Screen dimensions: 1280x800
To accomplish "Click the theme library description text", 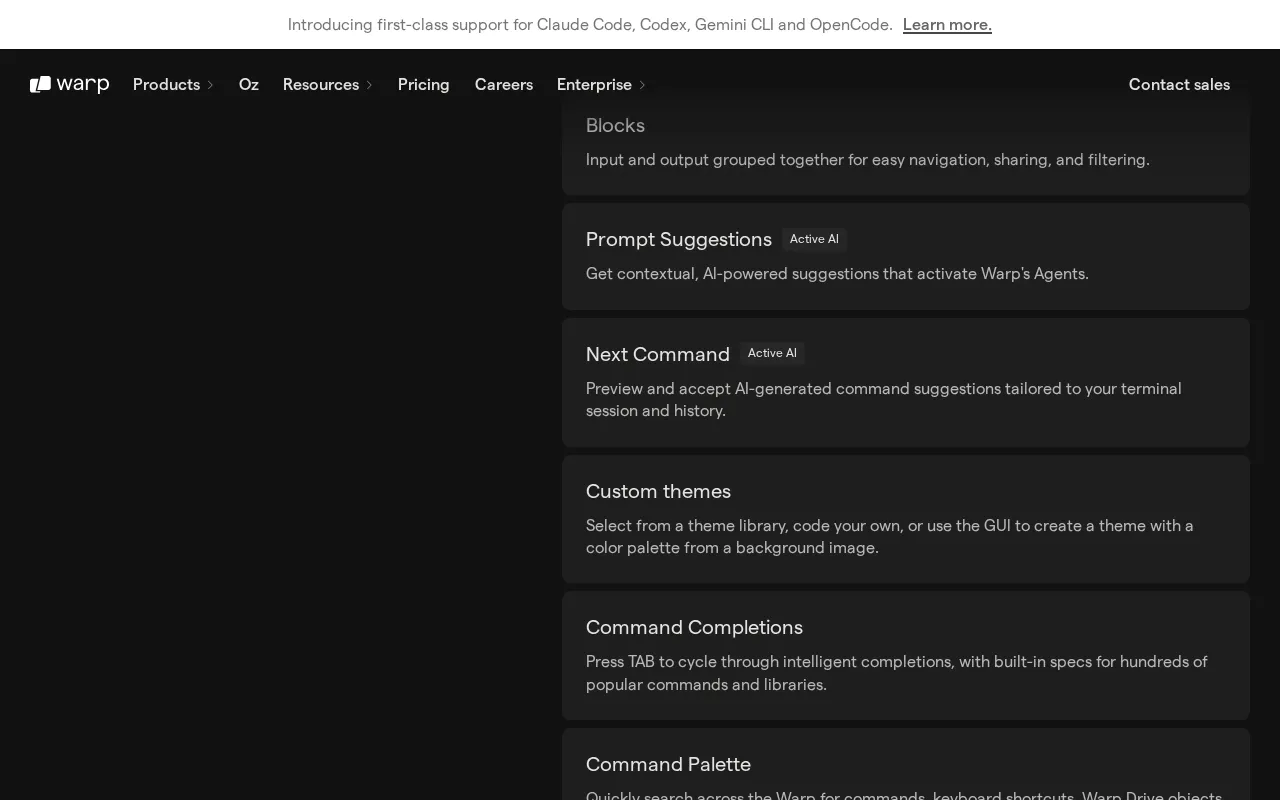I will pos(890,536).
